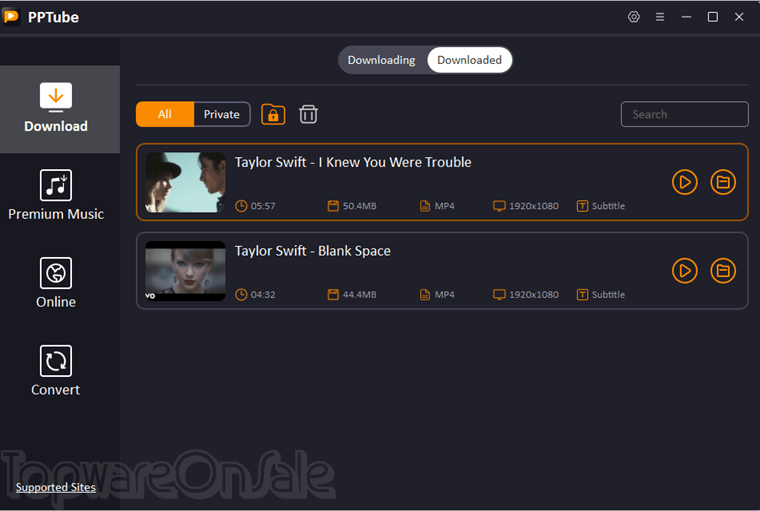Image resolution: width=760 pixels, height=511 pixels.
Task: Click MP4 format icon for Blank Space
Action: tap(425, 295)
